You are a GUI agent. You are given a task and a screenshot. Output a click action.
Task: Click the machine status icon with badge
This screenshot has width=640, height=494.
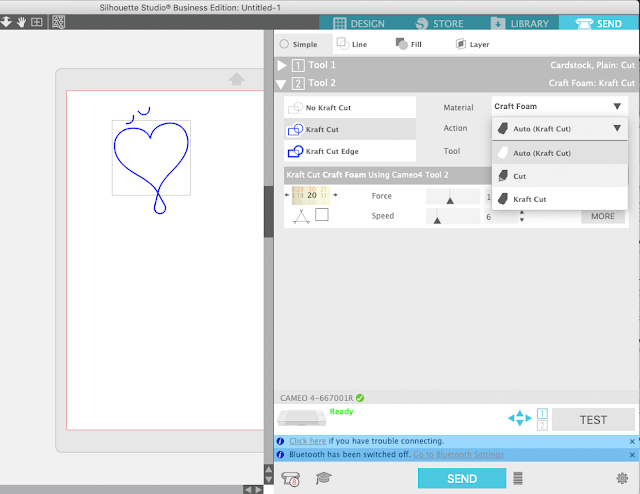(291, 478)
